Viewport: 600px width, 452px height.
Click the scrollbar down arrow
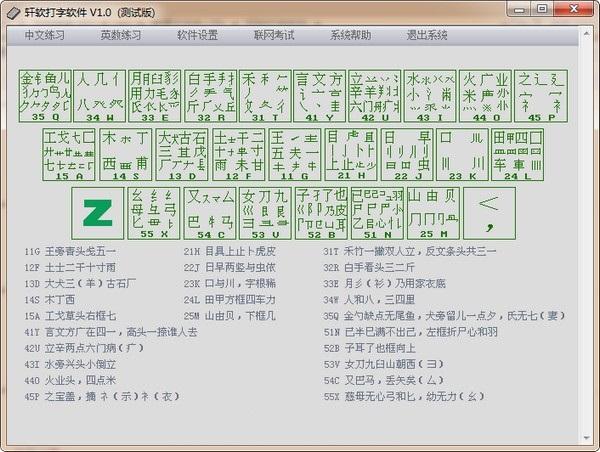tap(586, 438)
